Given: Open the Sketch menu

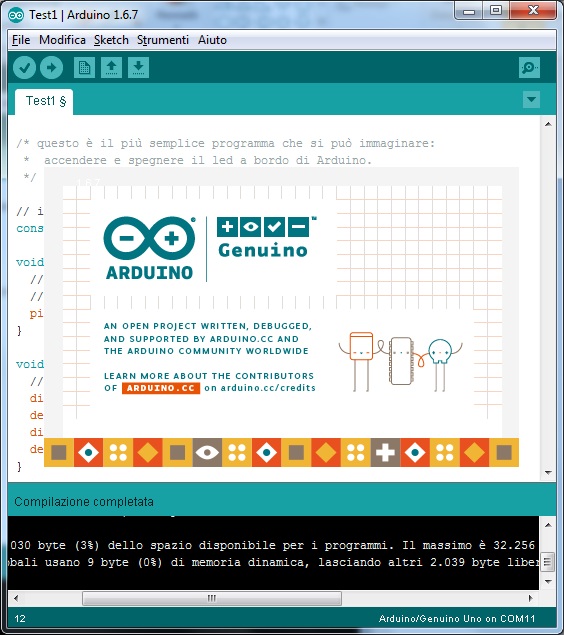Looking at the screenshot, I should pos(111,40).
